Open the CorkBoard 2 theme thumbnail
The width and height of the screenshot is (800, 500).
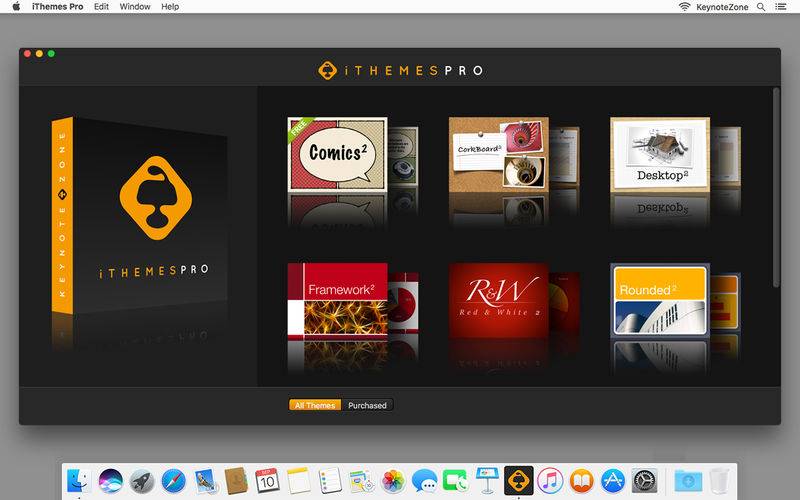click(x=498, y=155)
